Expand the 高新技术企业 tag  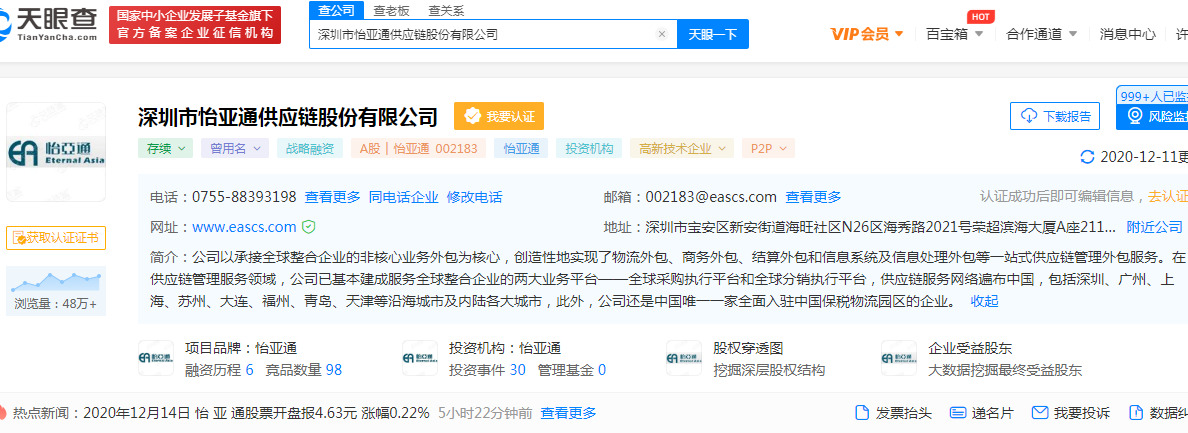click(682, 148)
